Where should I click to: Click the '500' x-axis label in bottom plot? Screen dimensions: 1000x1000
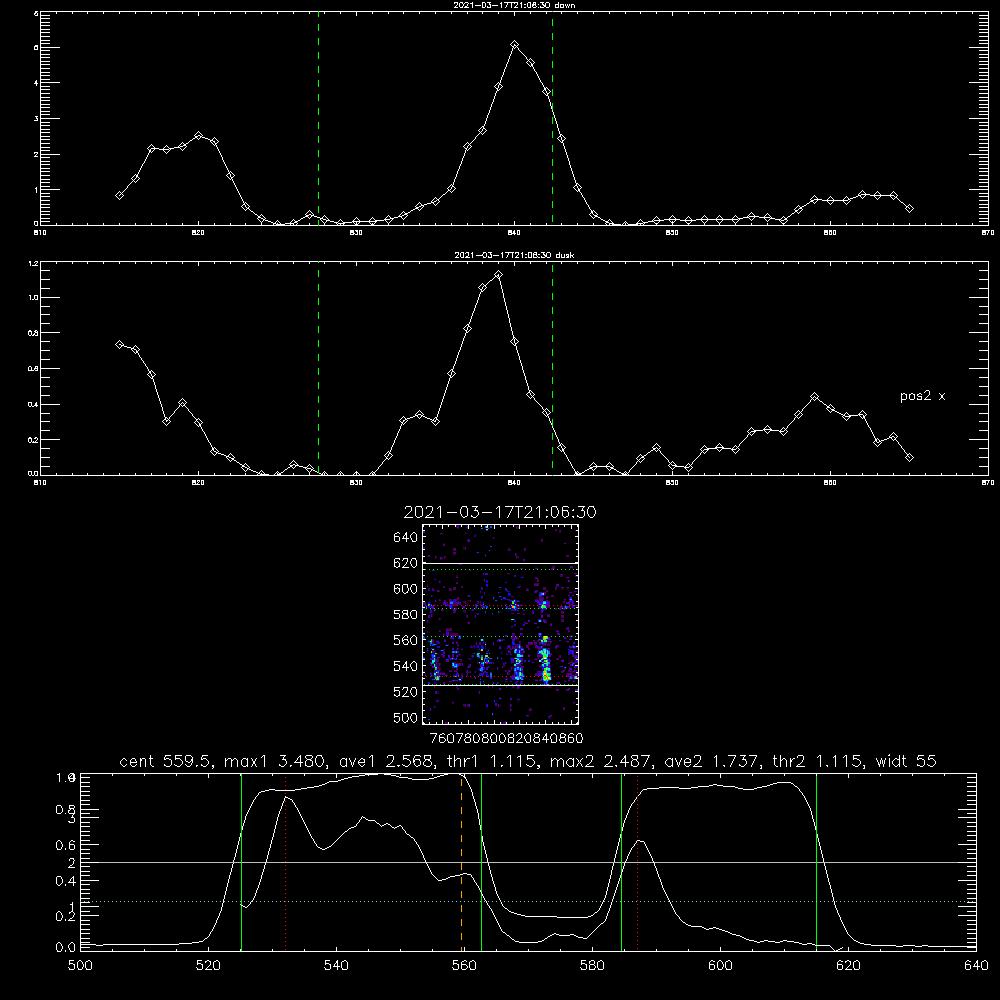80,966
